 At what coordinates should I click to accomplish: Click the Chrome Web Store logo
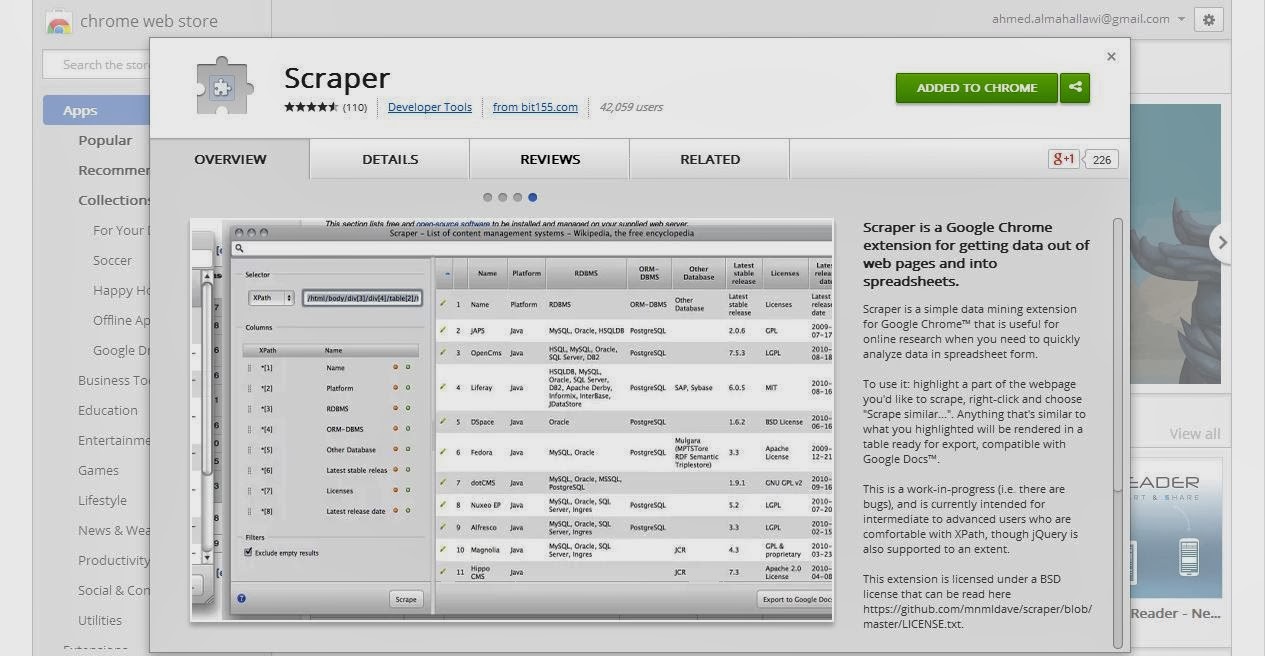[59, 21]
